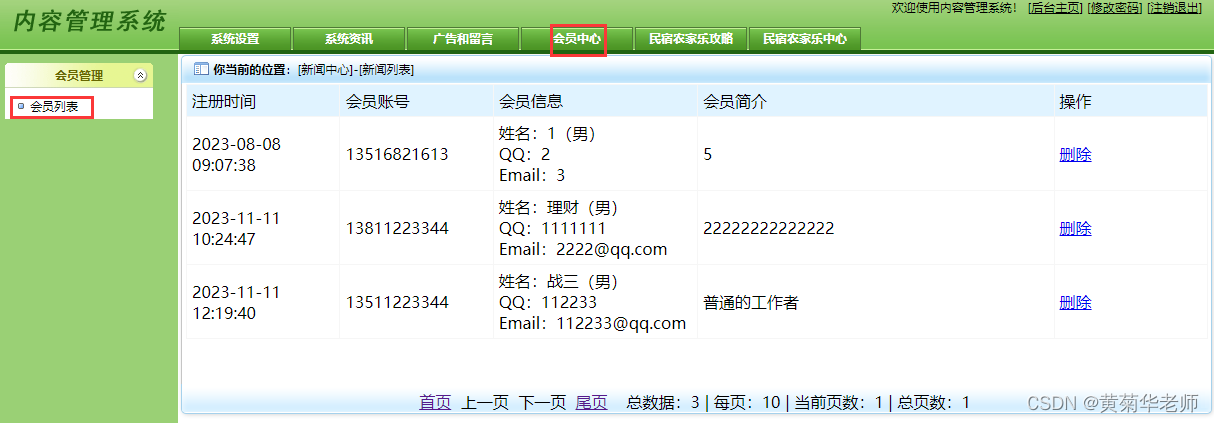Click the 会员管理 sidebar header
Screen dimensions: 1214x423
coord(79,75)
